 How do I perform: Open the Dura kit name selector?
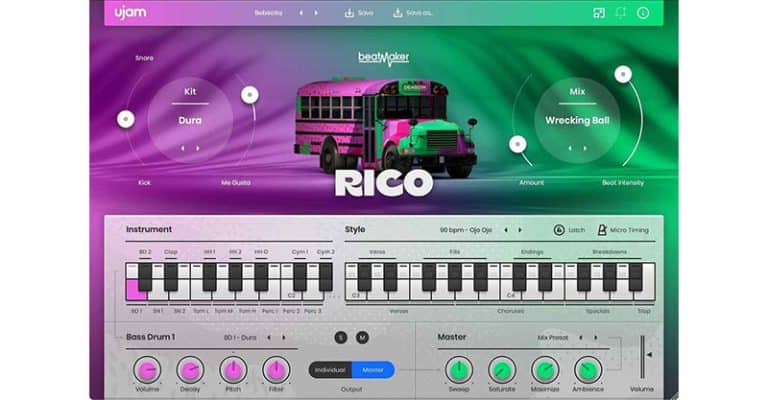point(190,120)
